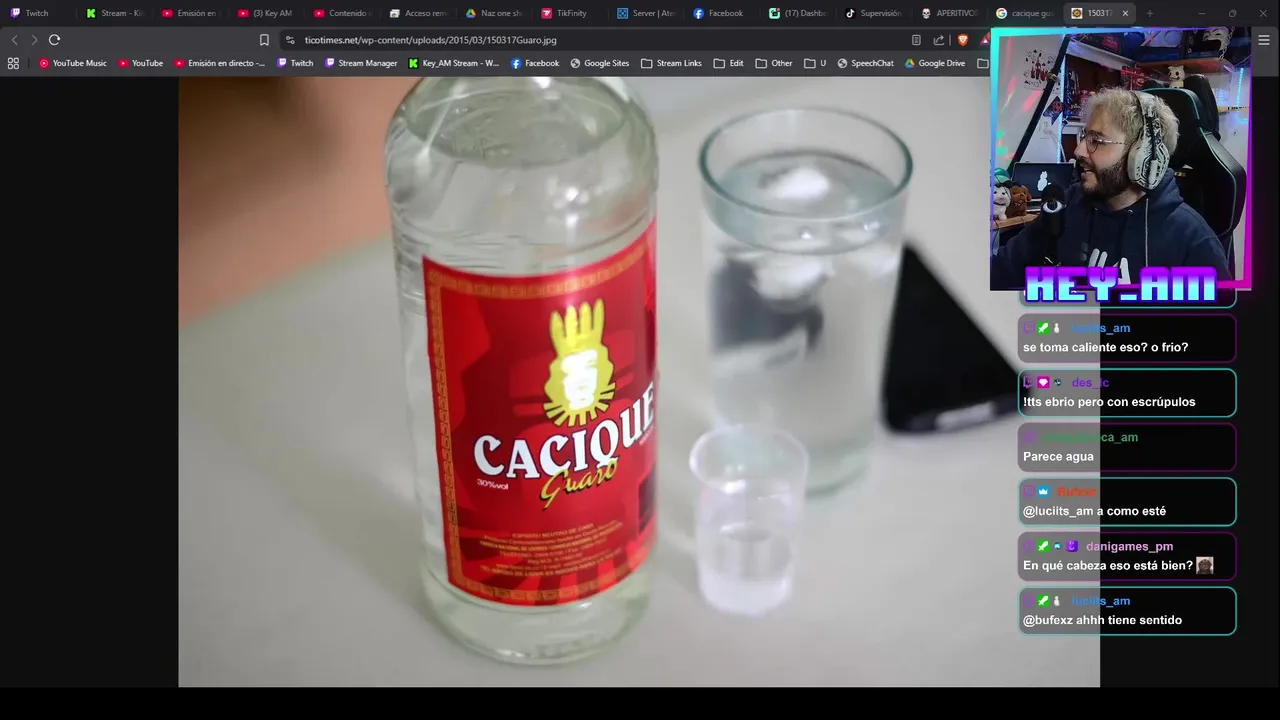Open the Naz one shot Drive tab

[x=493, y=13]
